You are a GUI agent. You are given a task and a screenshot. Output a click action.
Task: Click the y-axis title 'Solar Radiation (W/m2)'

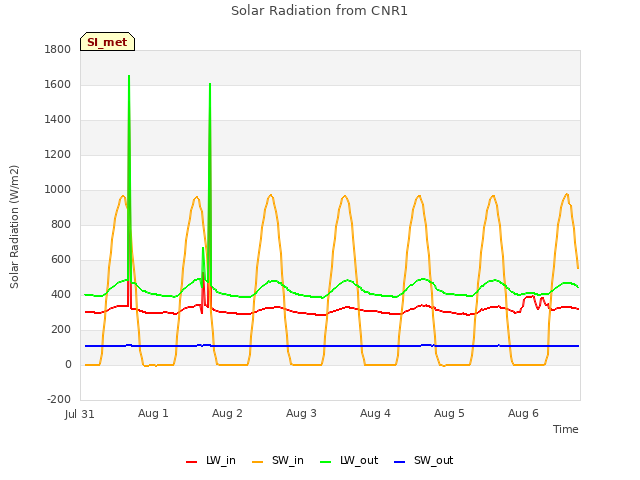pos(14,227)
